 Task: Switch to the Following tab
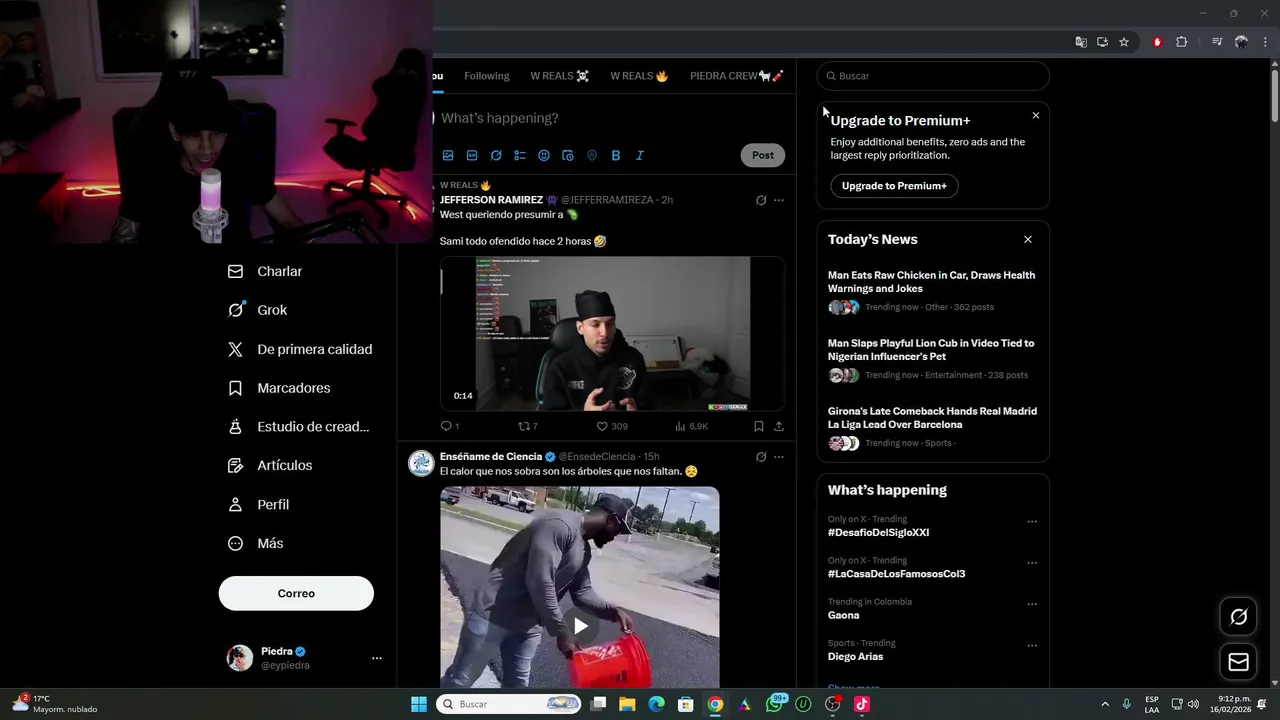point(487,76)
